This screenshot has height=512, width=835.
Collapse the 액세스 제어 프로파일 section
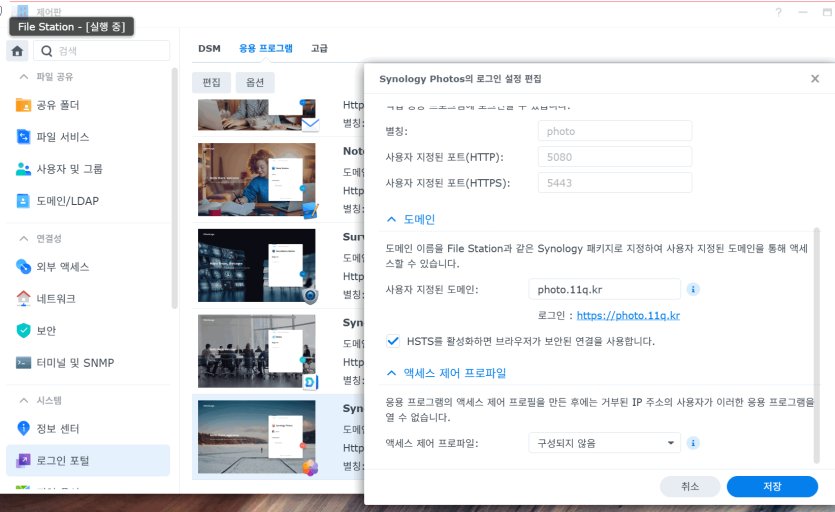click(x=391, y=373)
